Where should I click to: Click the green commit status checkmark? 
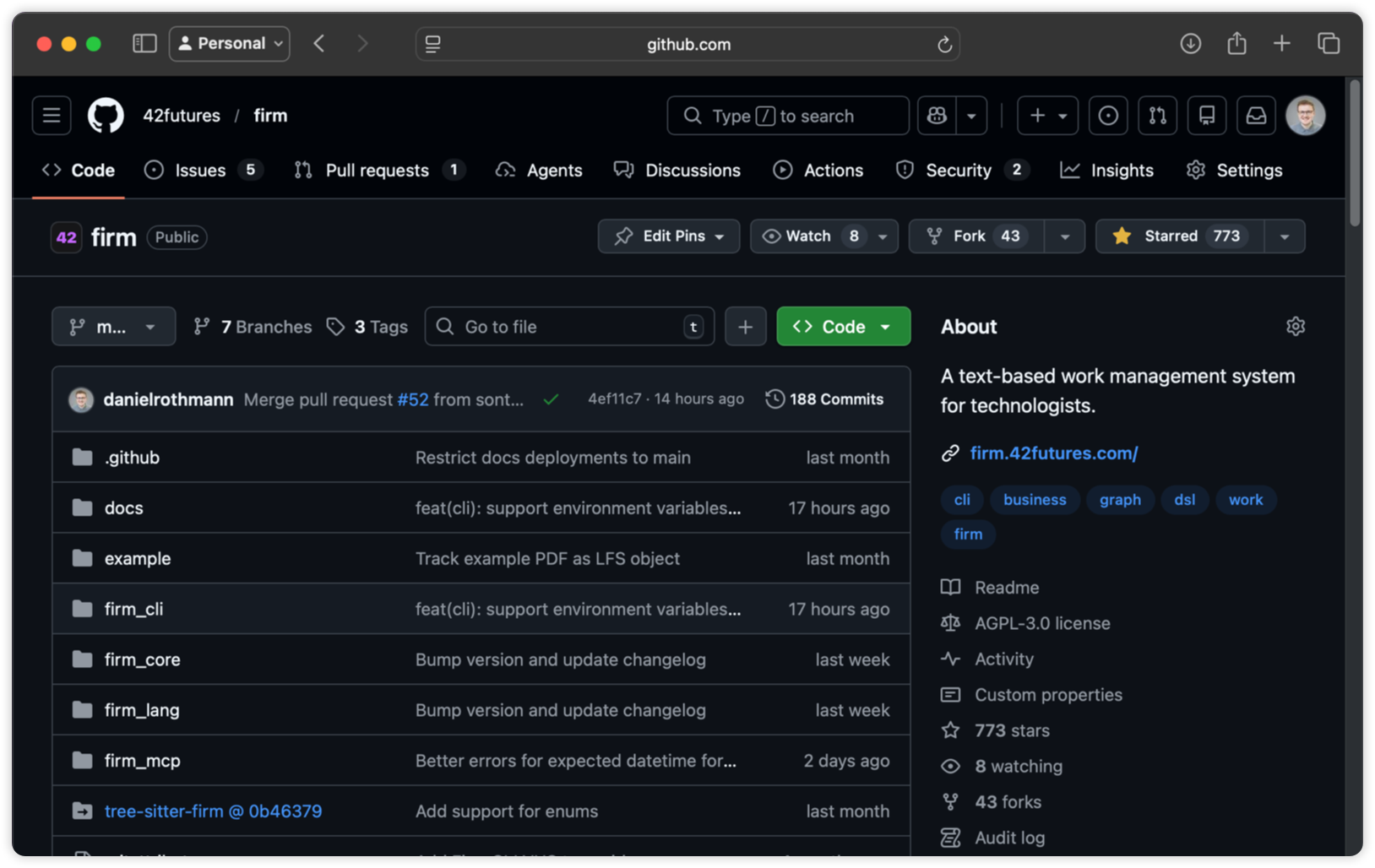tap(551, 399)
